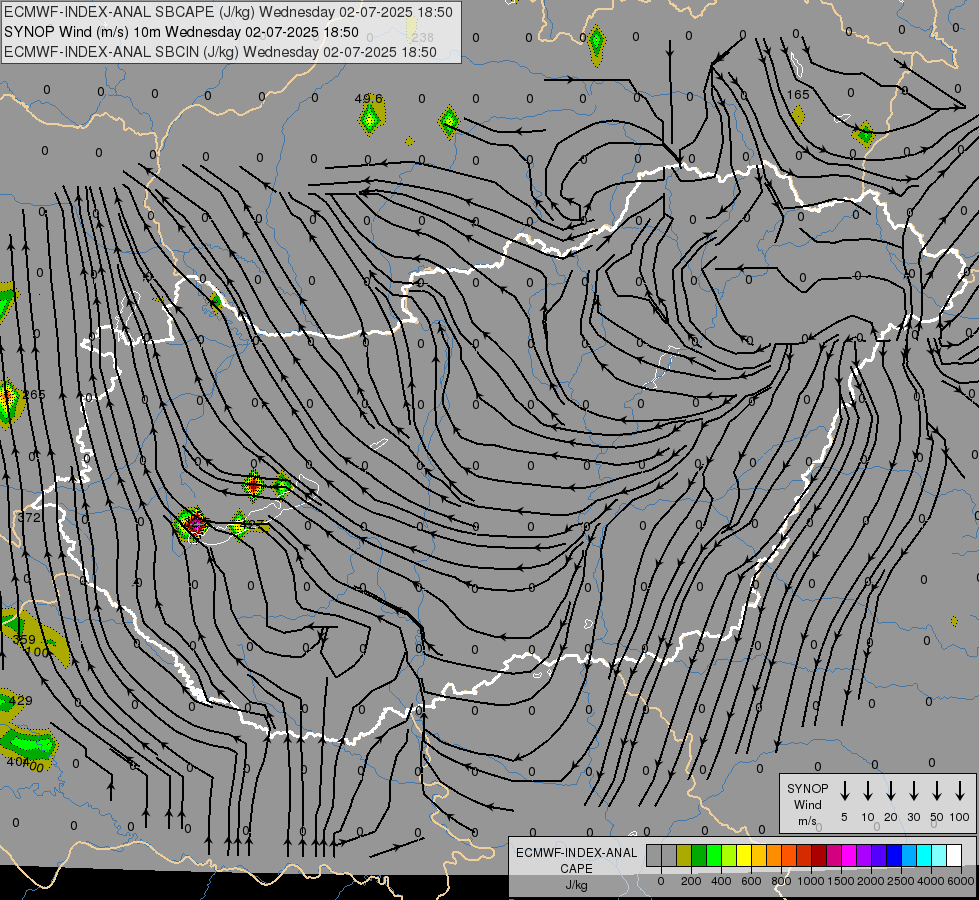This screenshot has width=979, height=900.
Task: Click the 30 m/s wind arrow in legend
Action: click(913, 790)
